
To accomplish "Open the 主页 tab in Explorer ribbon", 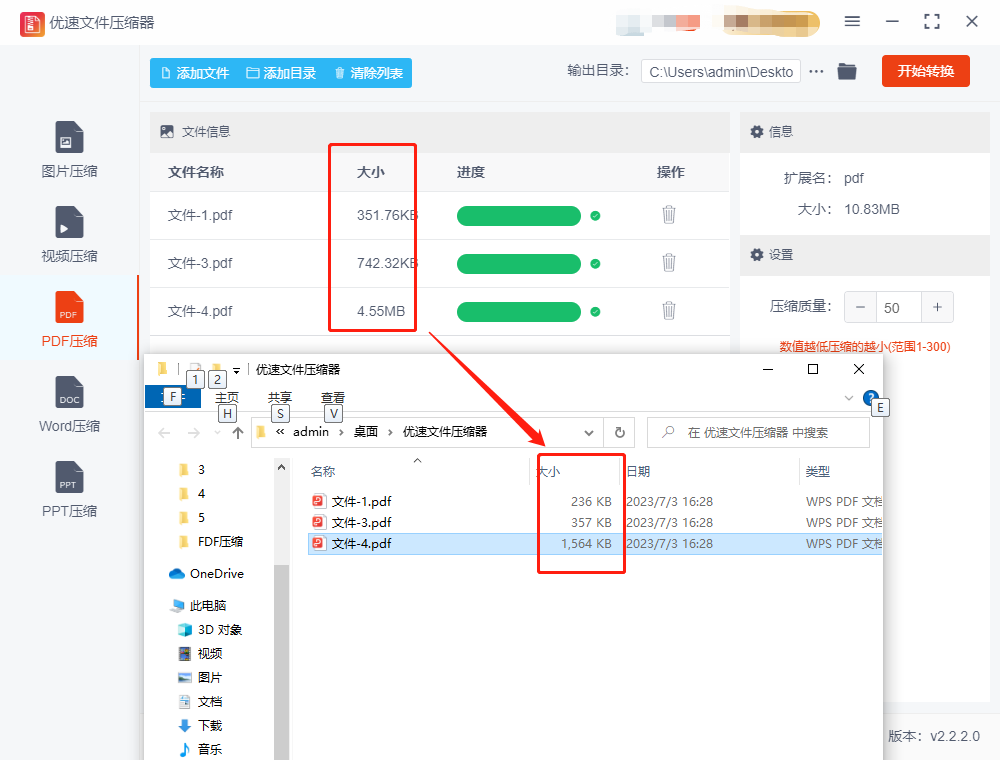I will 226,397.
